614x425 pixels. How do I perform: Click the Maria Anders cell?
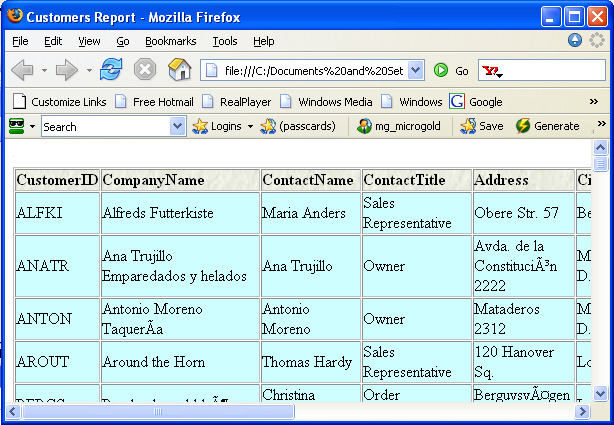click(311, 213)
